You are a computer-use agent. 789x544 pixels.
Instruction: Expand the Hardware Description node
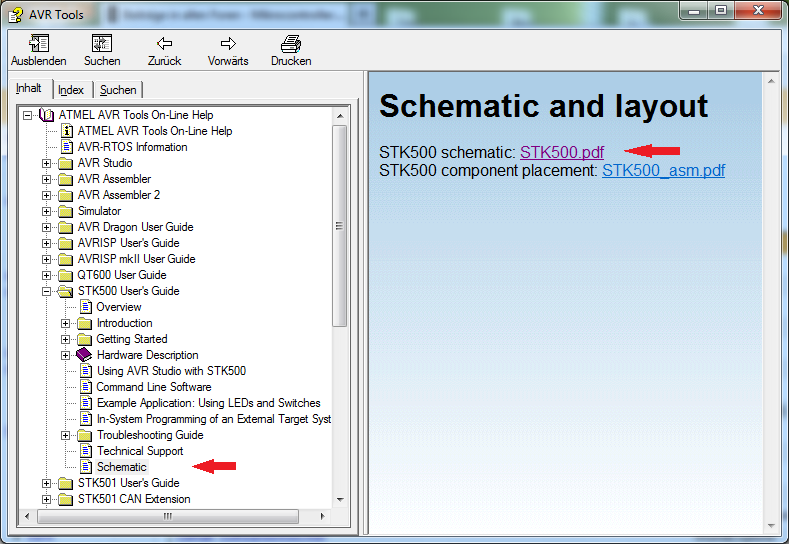point(65,355)
